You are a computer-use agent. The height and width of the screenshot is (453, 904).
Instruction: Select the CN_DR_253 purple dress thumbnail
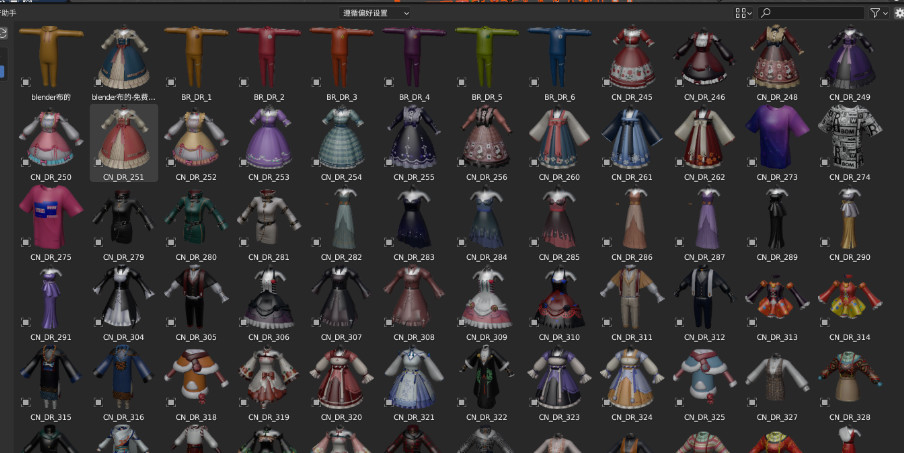(269, 137)
